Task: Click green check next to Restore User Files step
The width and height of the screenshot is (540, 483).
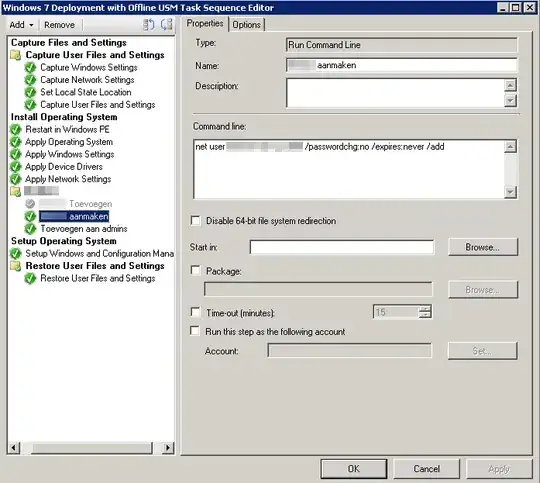Action: (x=30, y=278)
